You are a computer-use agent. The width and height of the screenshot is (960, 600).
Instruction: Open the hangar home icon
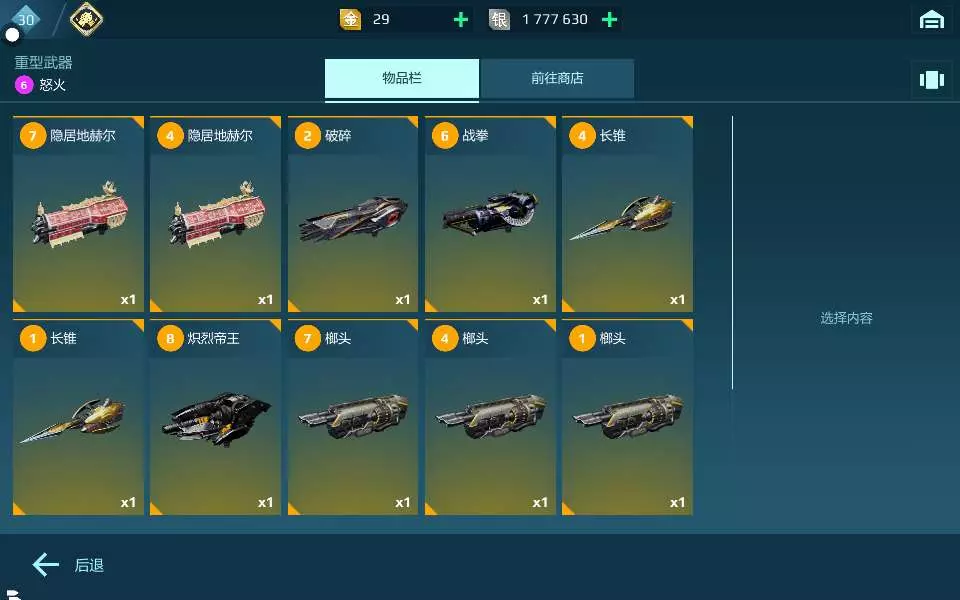[x=931, y=20]
